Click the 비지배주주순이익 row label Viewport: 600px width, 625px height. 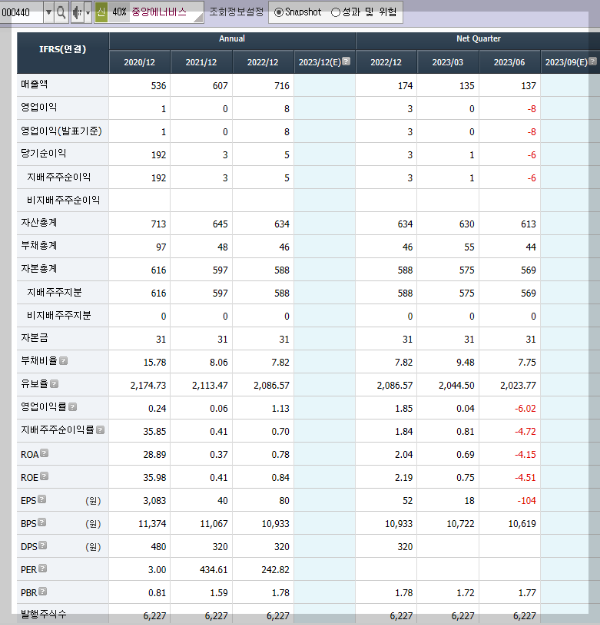(63, 200)
